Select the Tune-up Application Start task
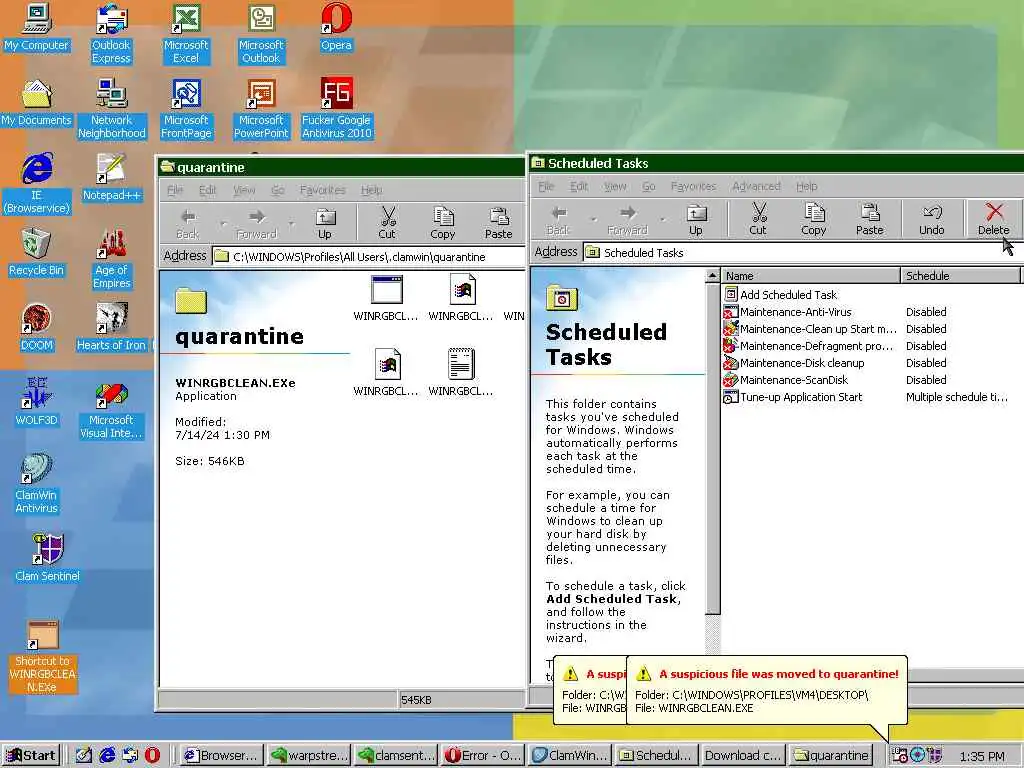The image size is (1024, 768). pyautogui.click(x=793, y=397)
